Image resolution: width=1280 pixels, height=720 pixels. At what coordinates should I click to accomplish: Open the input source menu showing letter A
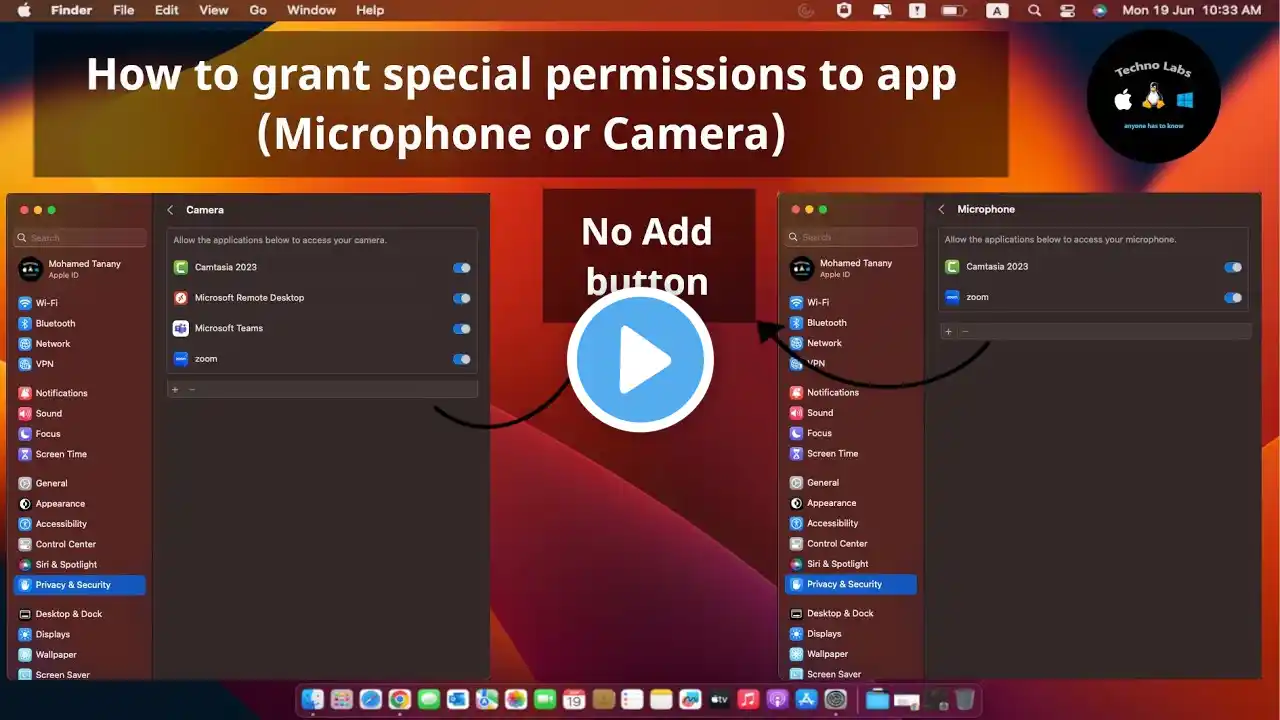pyautogui.click(x=997, y=10)
